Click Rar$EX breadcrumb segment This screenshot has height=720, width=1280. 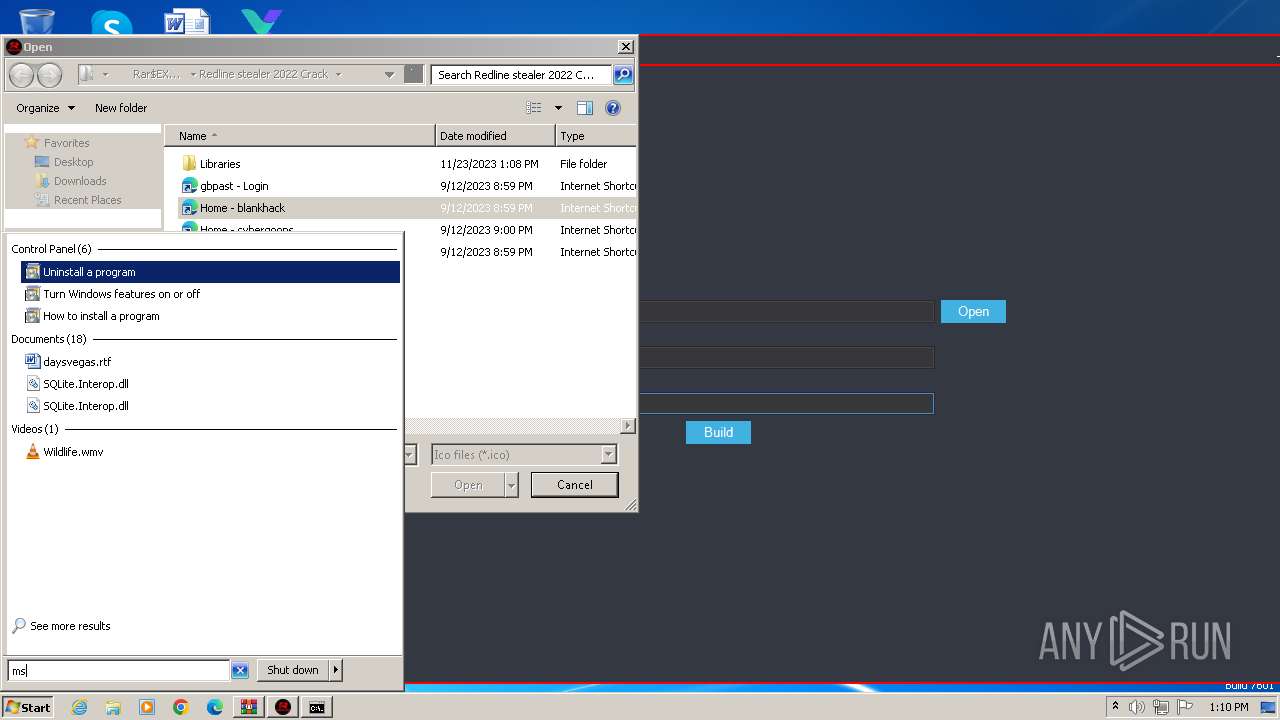coord(157,75)
